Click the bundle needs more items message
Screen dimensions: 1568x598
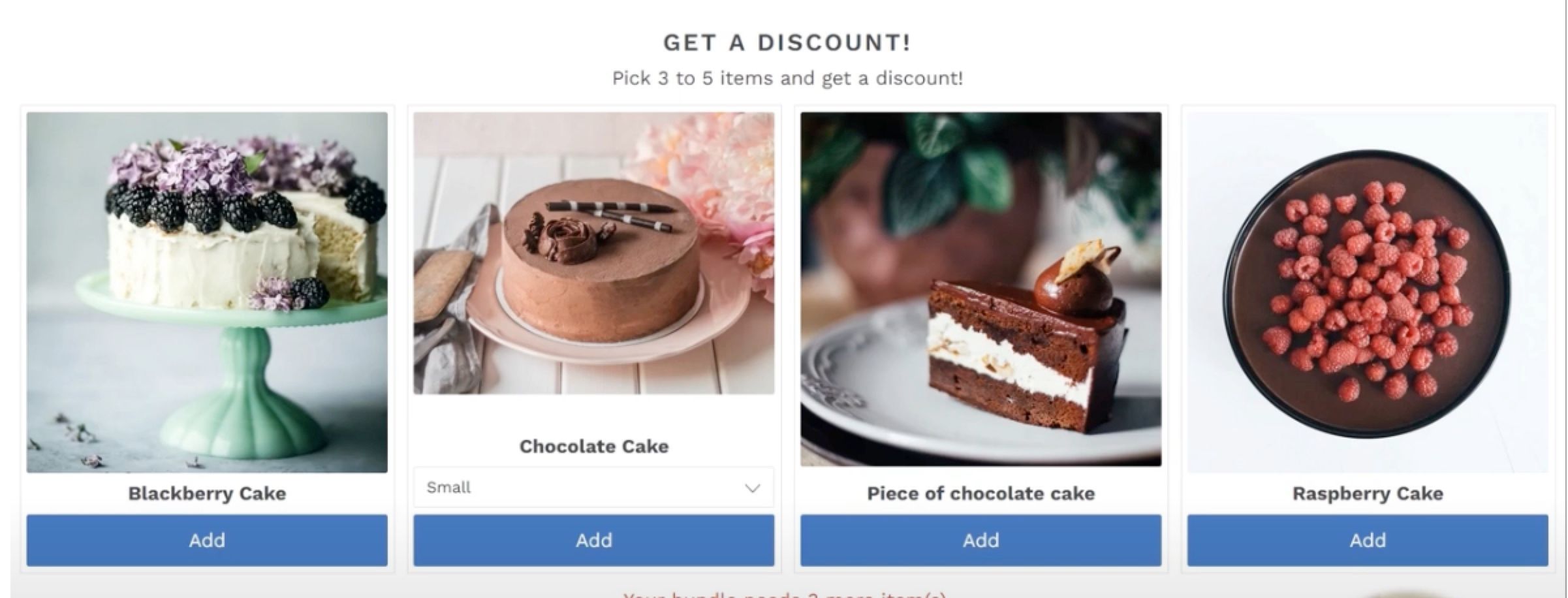point(784,594)
